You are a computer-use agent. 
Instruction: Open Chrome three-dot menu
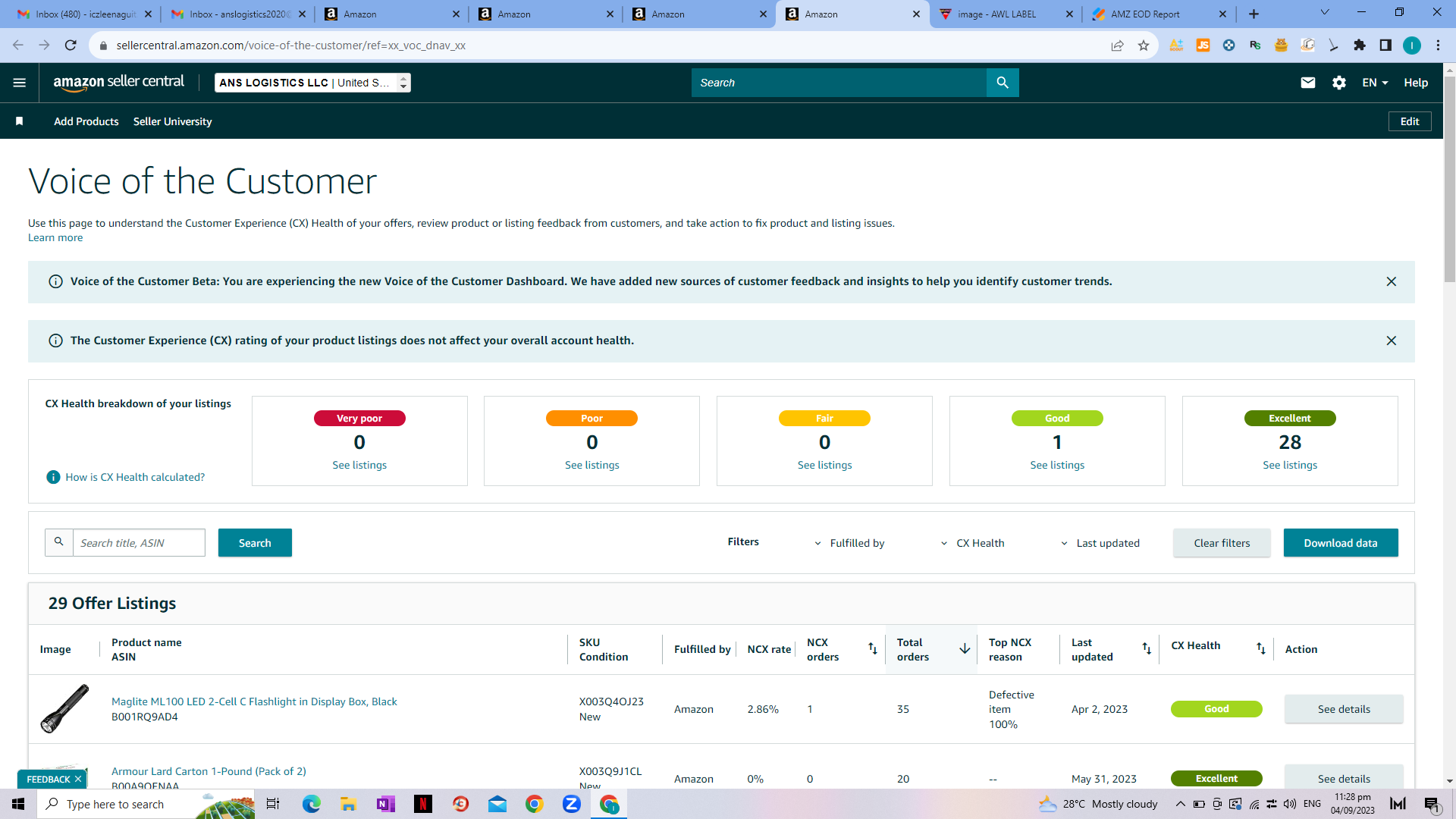(x=1438, y=45)
